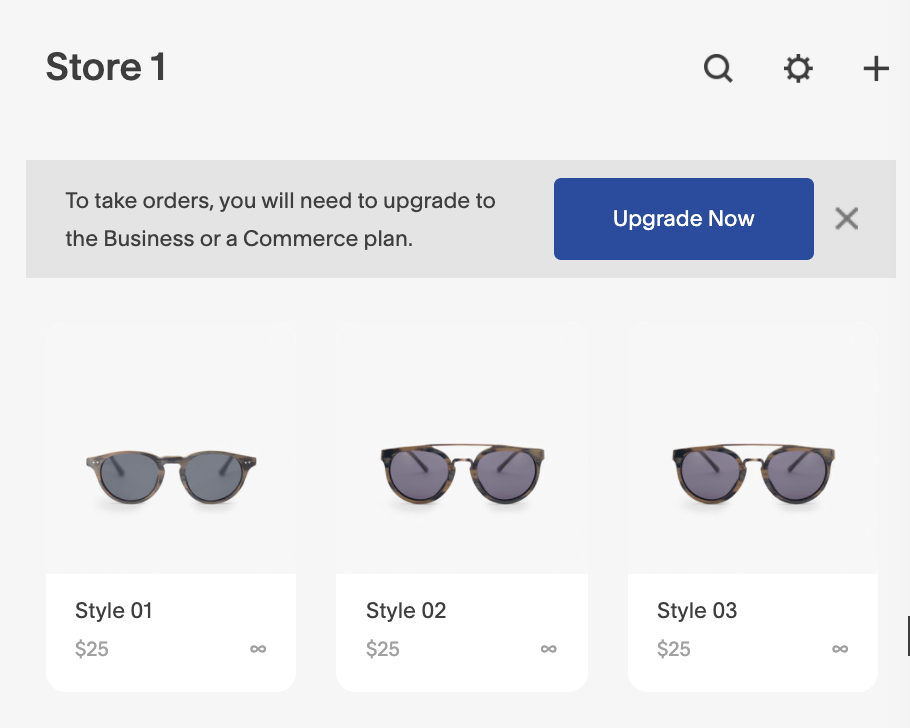Image resolution: width=910 pixels, height=728 pixels.
Task: Click the upgrade plan banner message text
Action: tap(280, 219)
